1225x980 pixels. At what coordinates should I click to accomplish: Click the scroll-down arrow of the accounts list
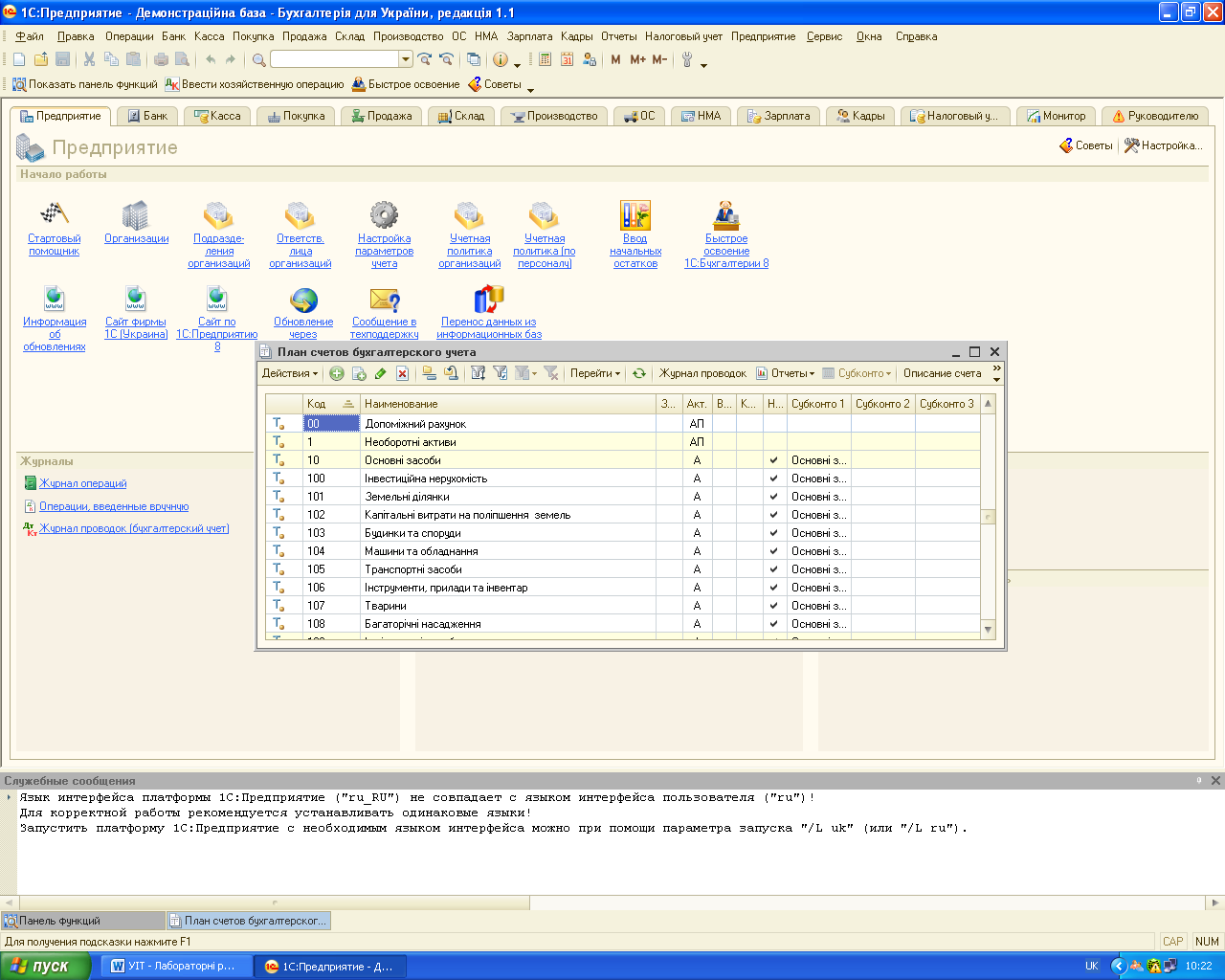tap(989, 629)
